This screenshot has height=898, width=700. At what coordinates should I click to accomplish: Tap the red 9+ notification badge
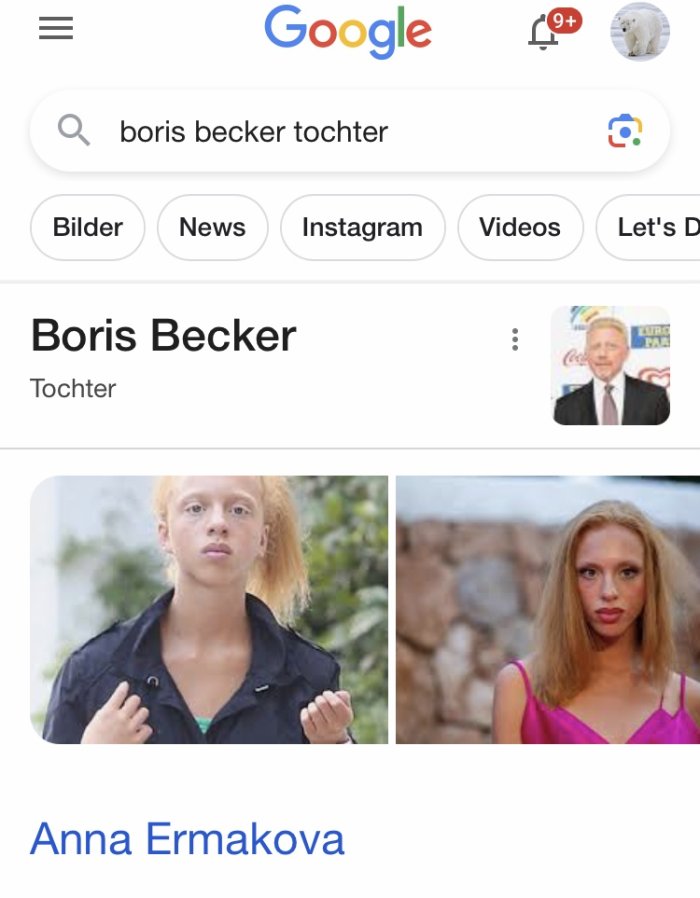[x=564, y=21]
